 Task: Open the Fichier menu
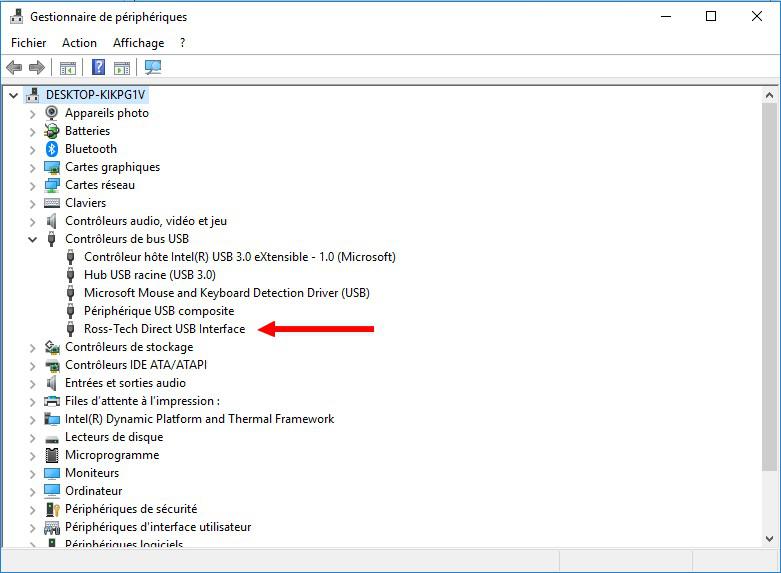[28, 43]
